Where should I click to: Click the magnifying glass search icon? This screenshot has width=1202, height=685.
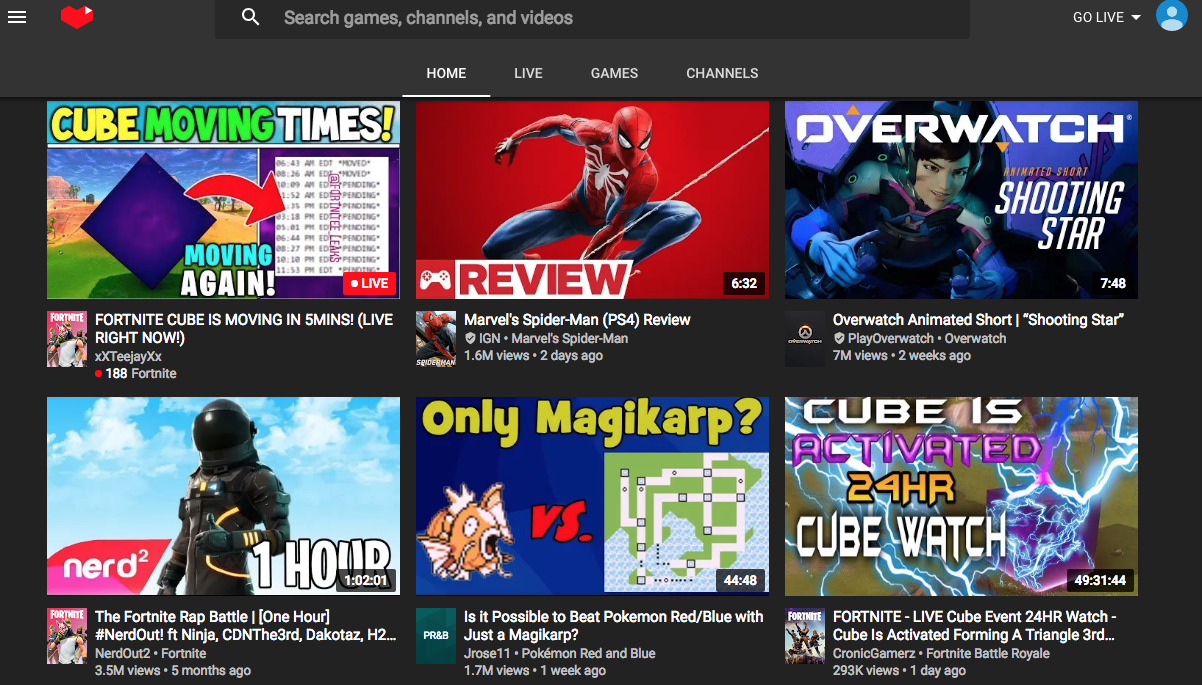click(x=251, y=17)
